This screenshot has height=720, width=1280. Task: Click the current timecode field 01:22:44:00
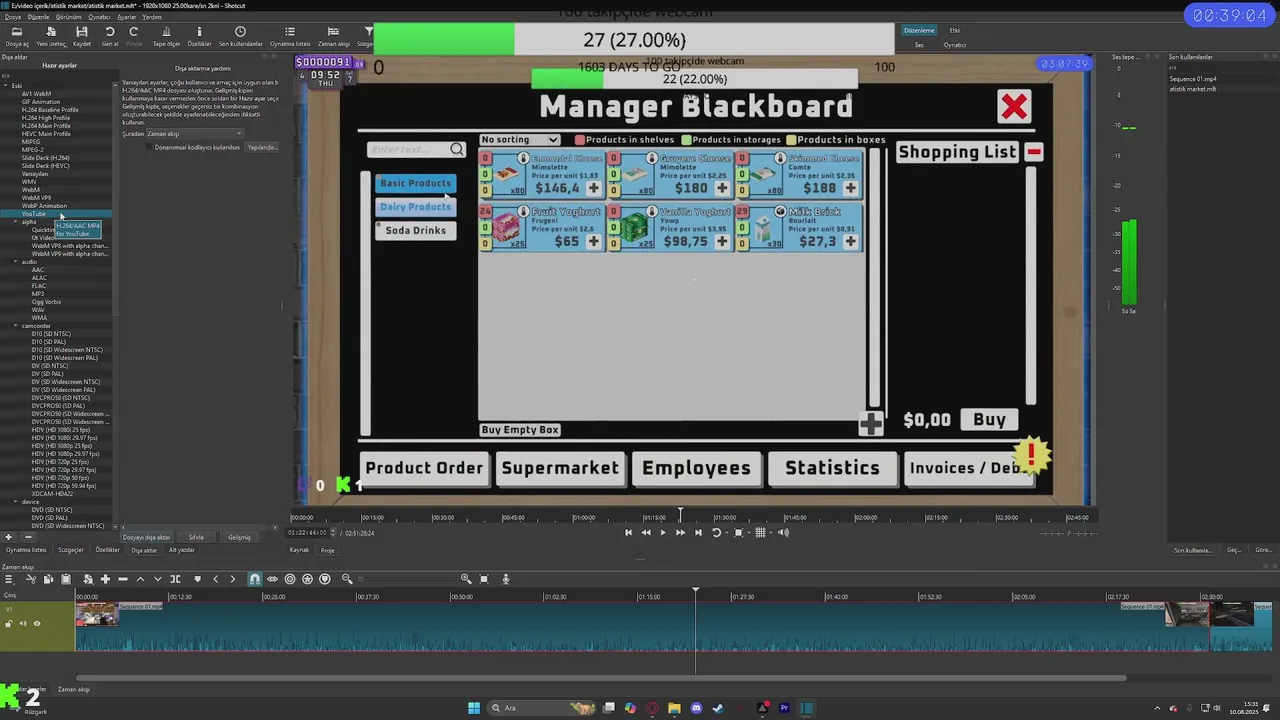(307, 533)
